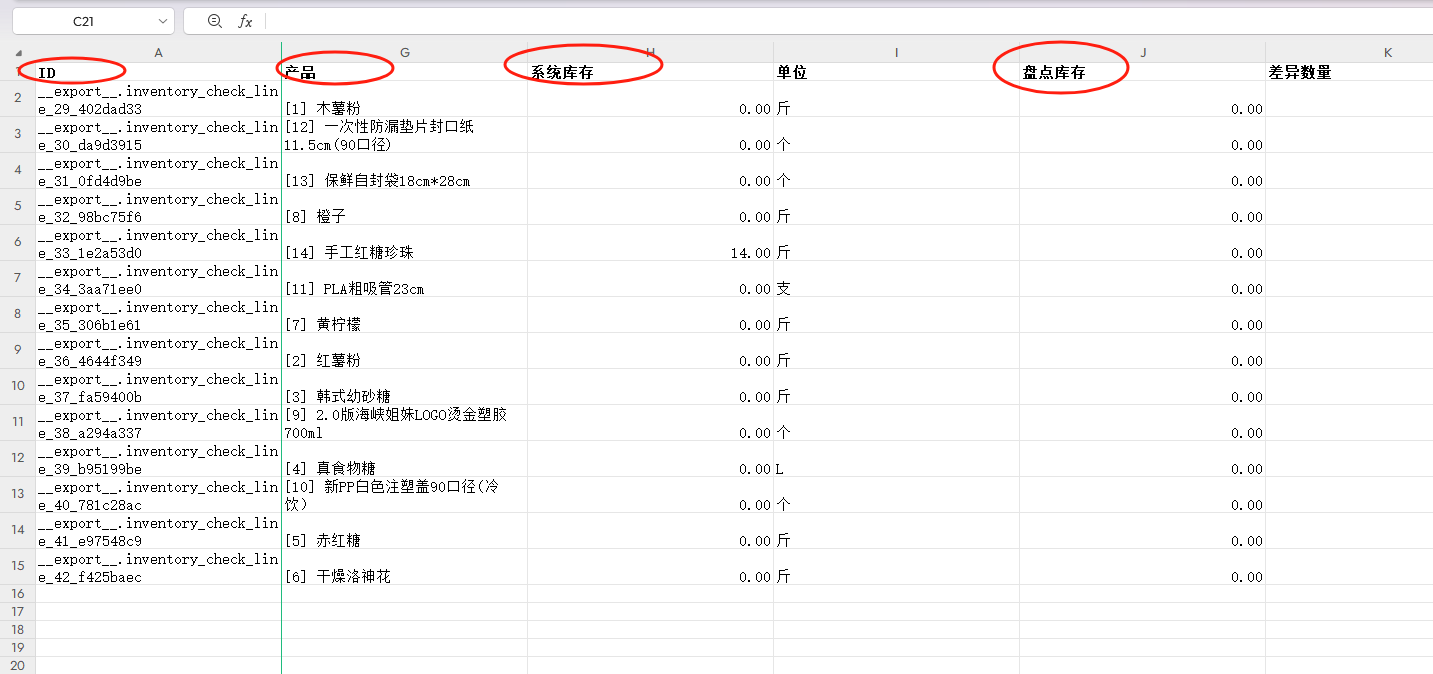This screenshot has height=674, width=1433.
Task: Select column A header
Action: point(158,52)
